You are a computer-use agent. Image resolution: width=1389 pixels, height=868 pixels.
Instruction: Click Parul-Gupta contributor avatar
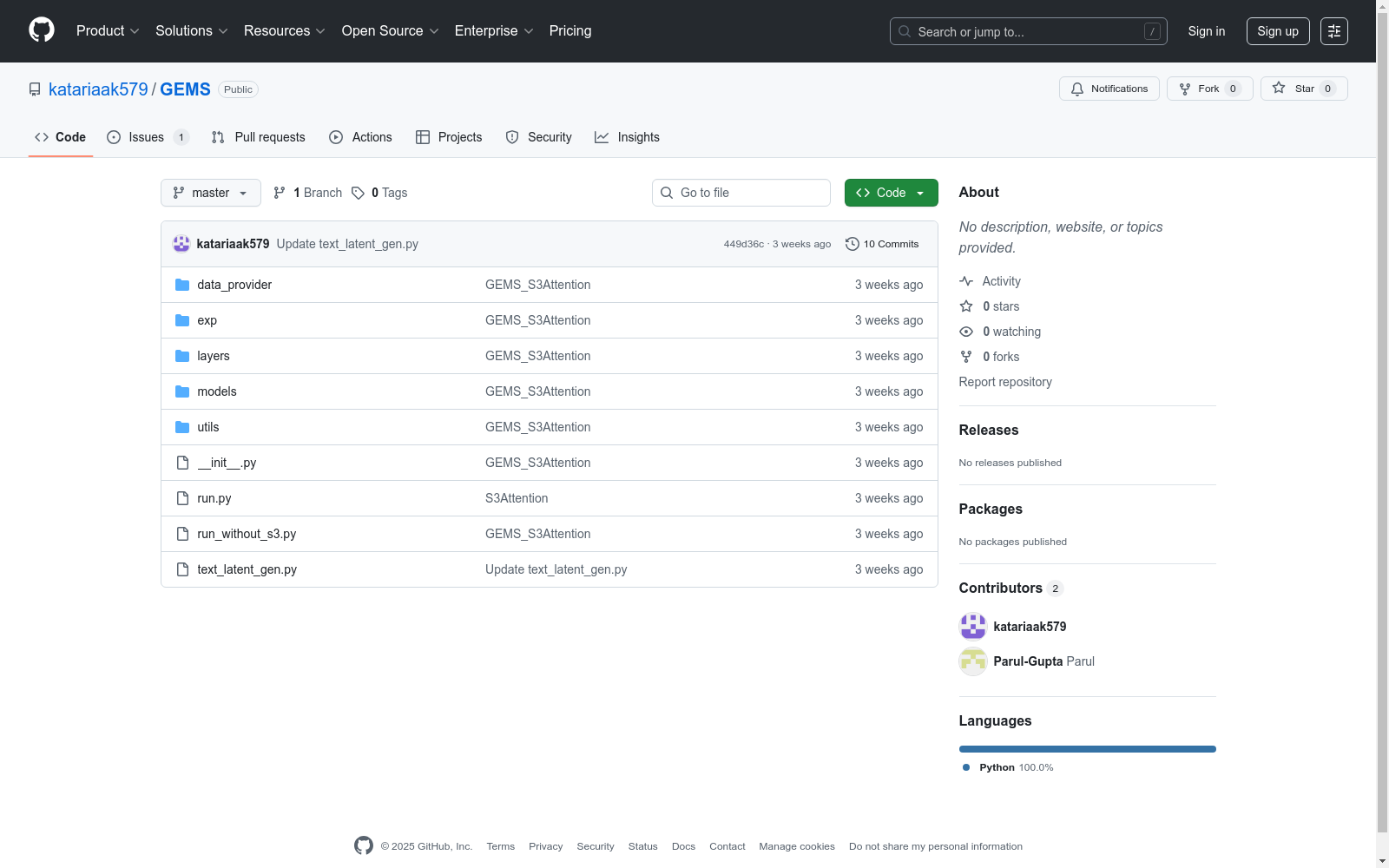coord(973,661)
